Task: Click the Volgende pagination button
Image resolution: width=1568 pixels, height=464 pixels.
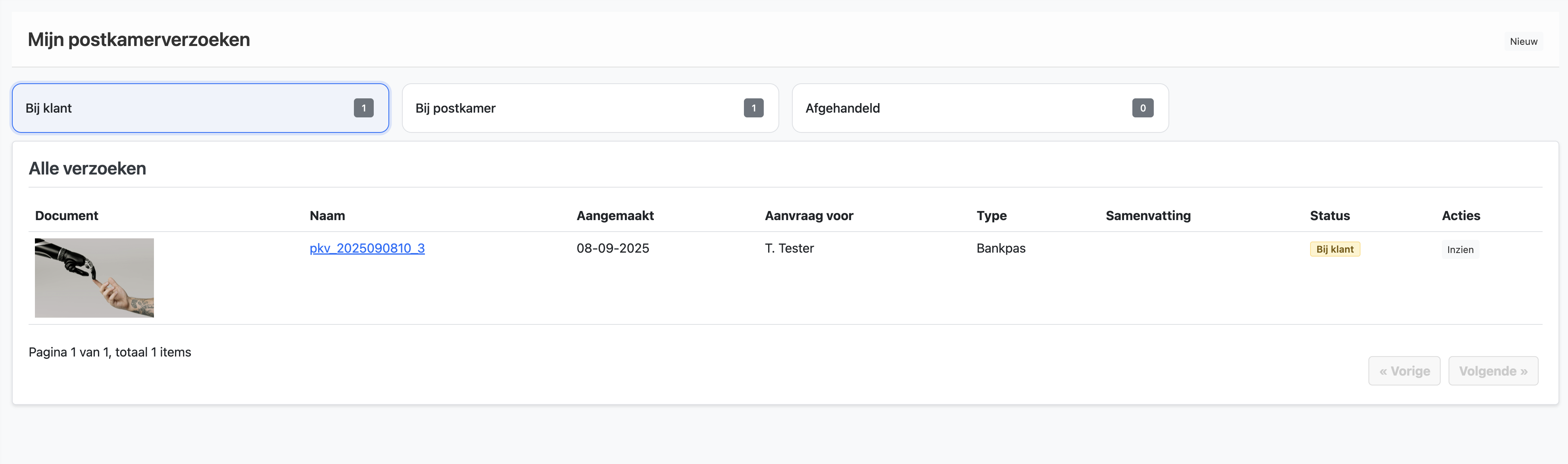Action: click(x=1493, y=371)
